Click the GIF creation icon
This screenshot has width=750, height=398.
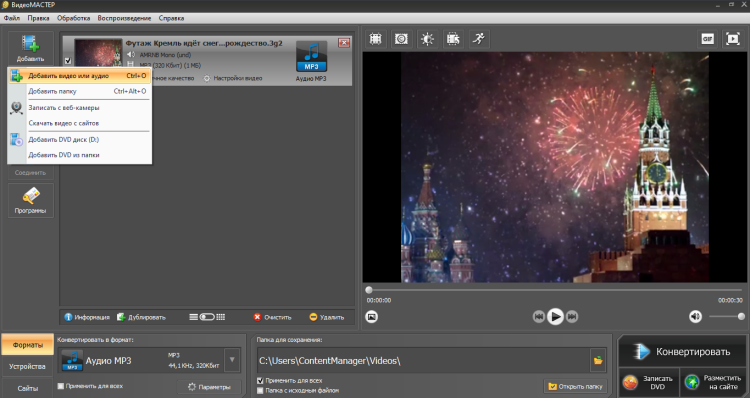pyautogui.click(x=707, y=39)
